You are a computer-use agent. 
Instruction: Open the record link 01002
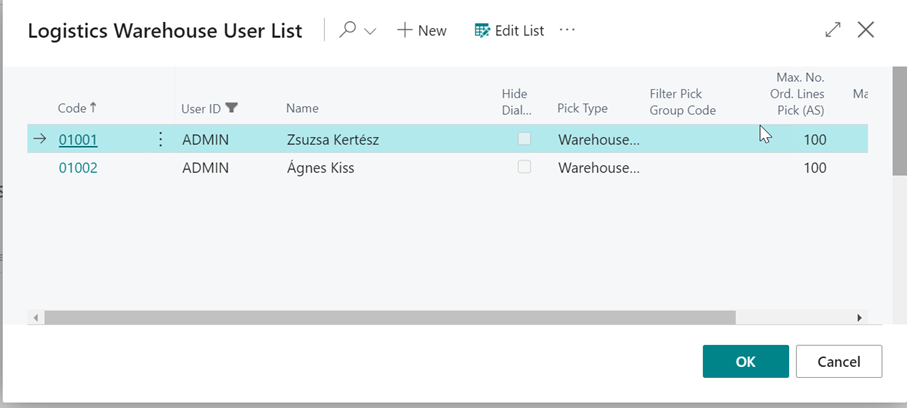coord(78,168)
